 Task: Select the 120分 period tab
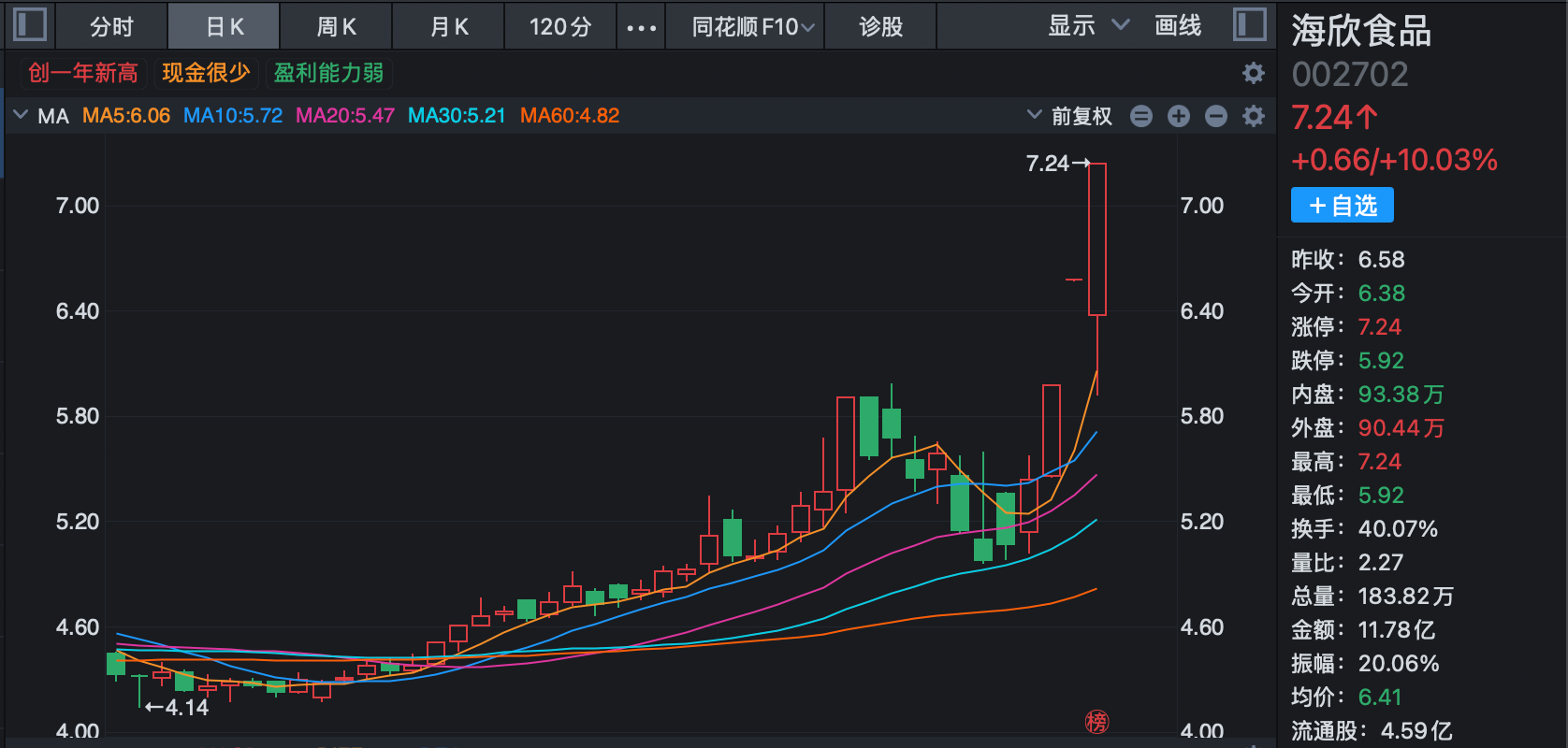point(560,26)
